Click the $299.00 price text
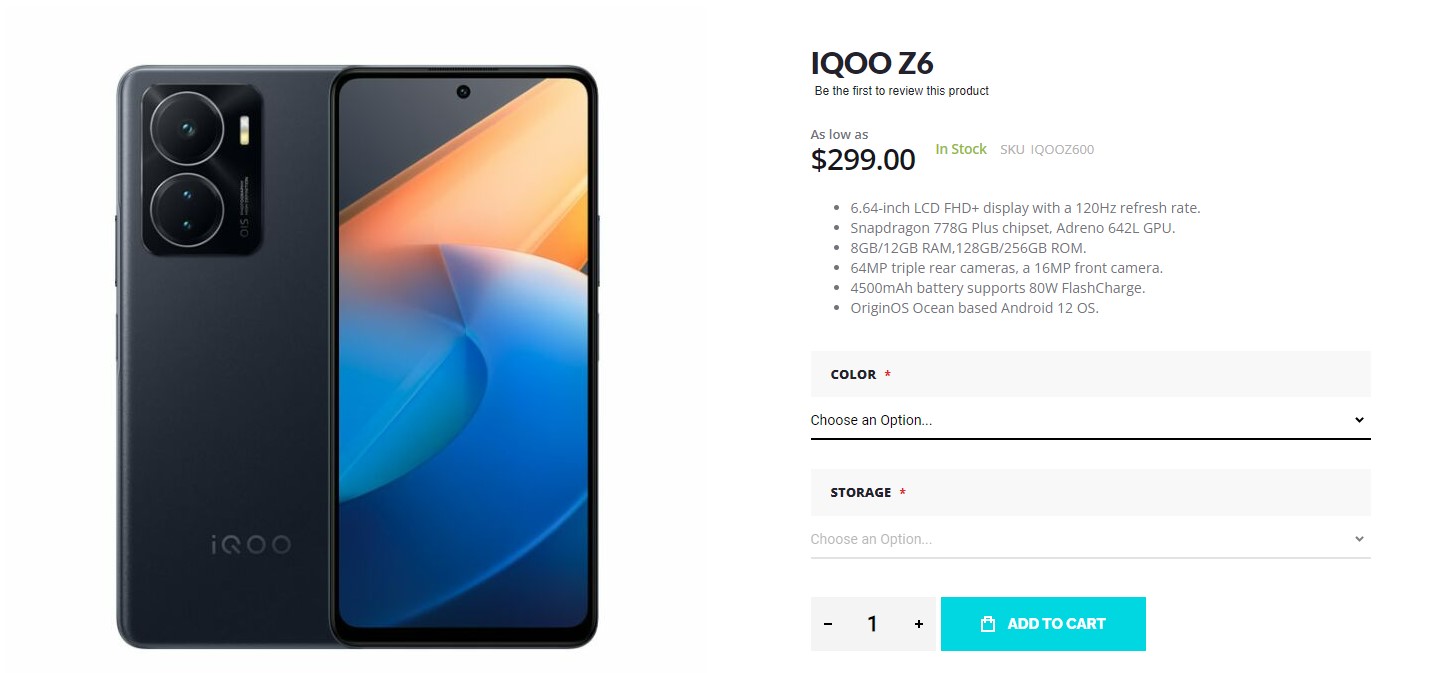1446x673 pixels. (863, 158)
